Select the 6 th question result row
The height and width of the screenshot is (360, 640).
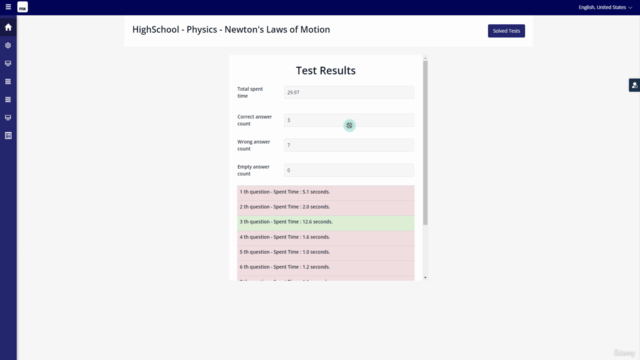(326, 267)
